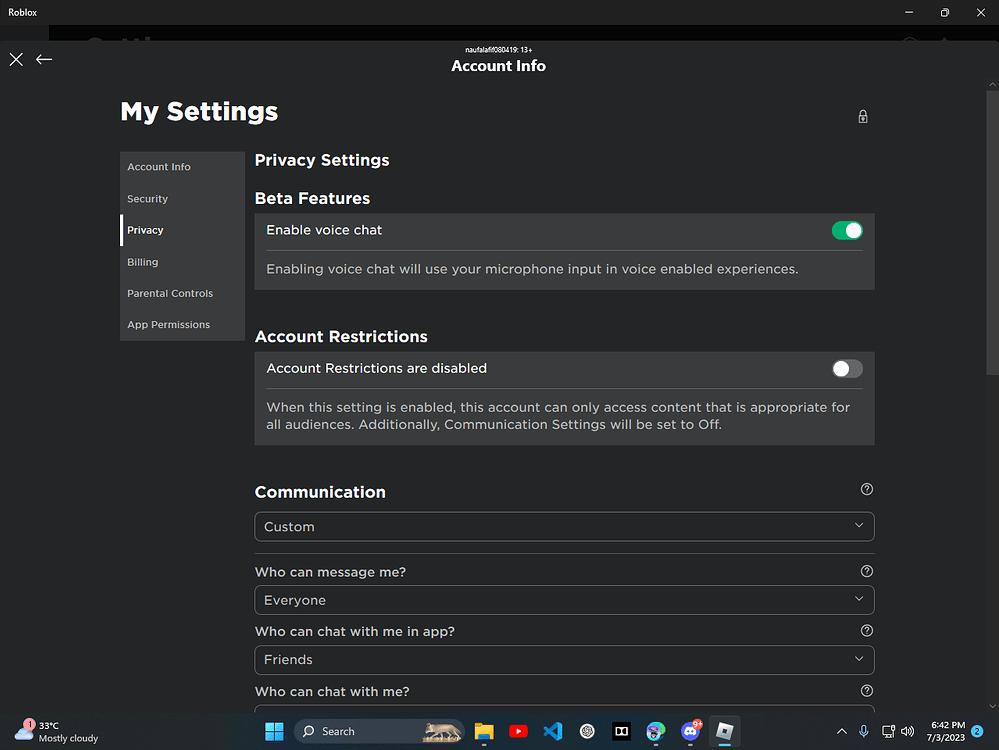Disable the Enable voice chat toggle
This screenshot has height=750, width=999.
847,231
